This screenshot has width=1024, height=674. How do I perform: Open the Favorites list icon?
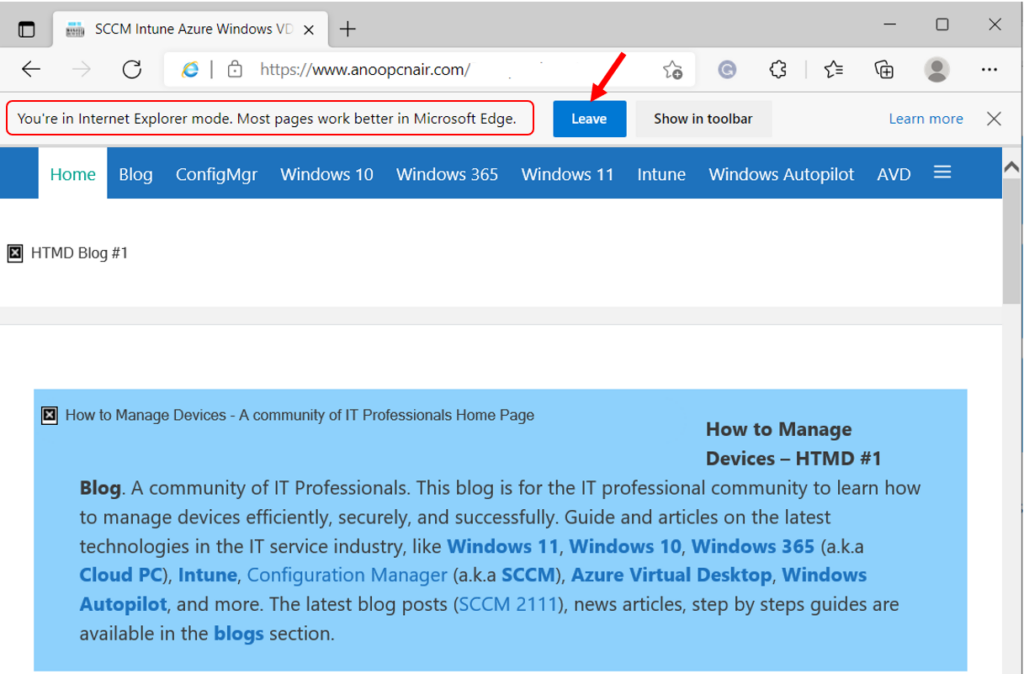[833, 69]
